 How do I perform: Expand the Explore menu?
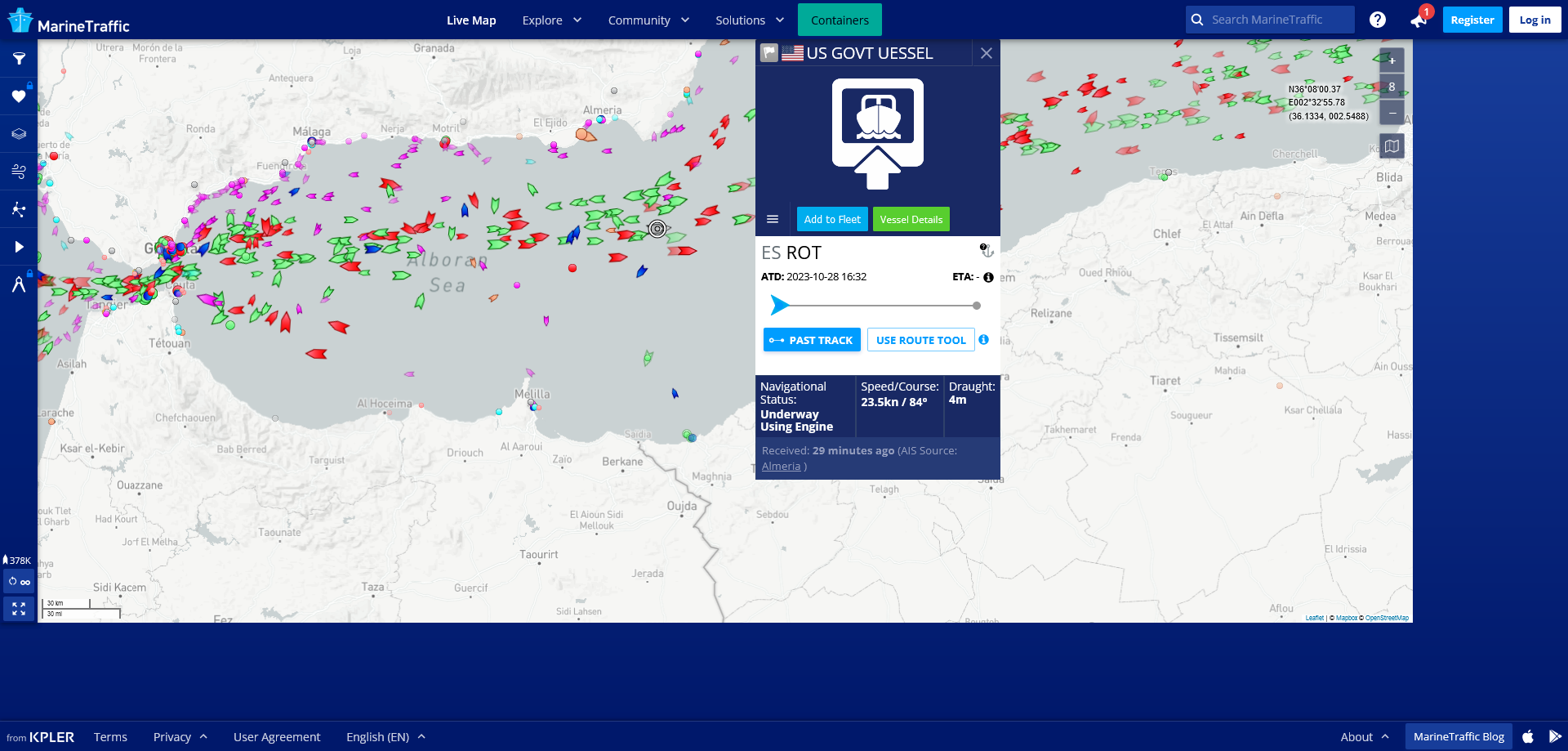[x=551, y=20]
